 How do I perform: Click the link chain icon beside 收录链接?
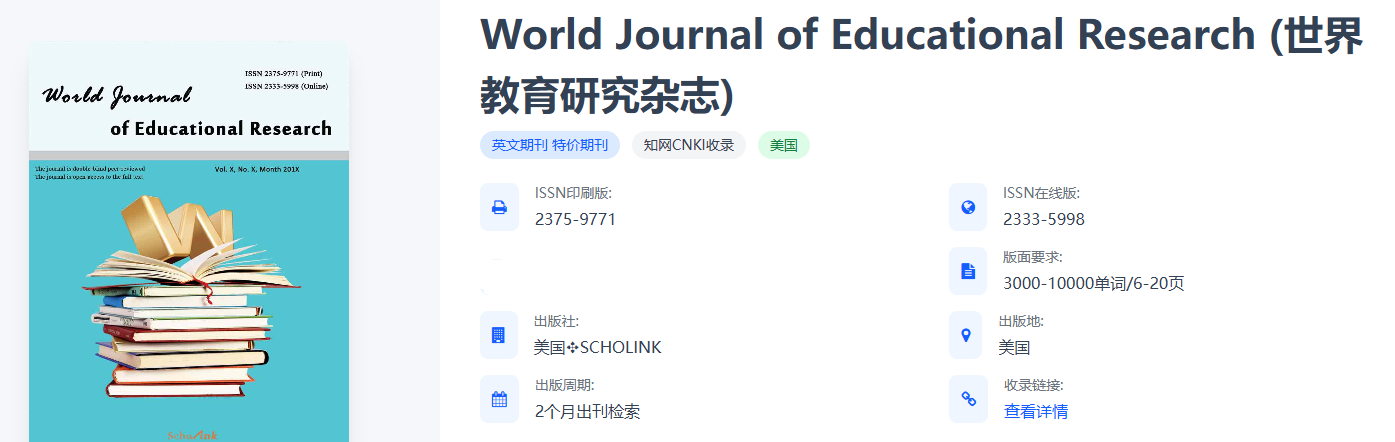point(968,399)
